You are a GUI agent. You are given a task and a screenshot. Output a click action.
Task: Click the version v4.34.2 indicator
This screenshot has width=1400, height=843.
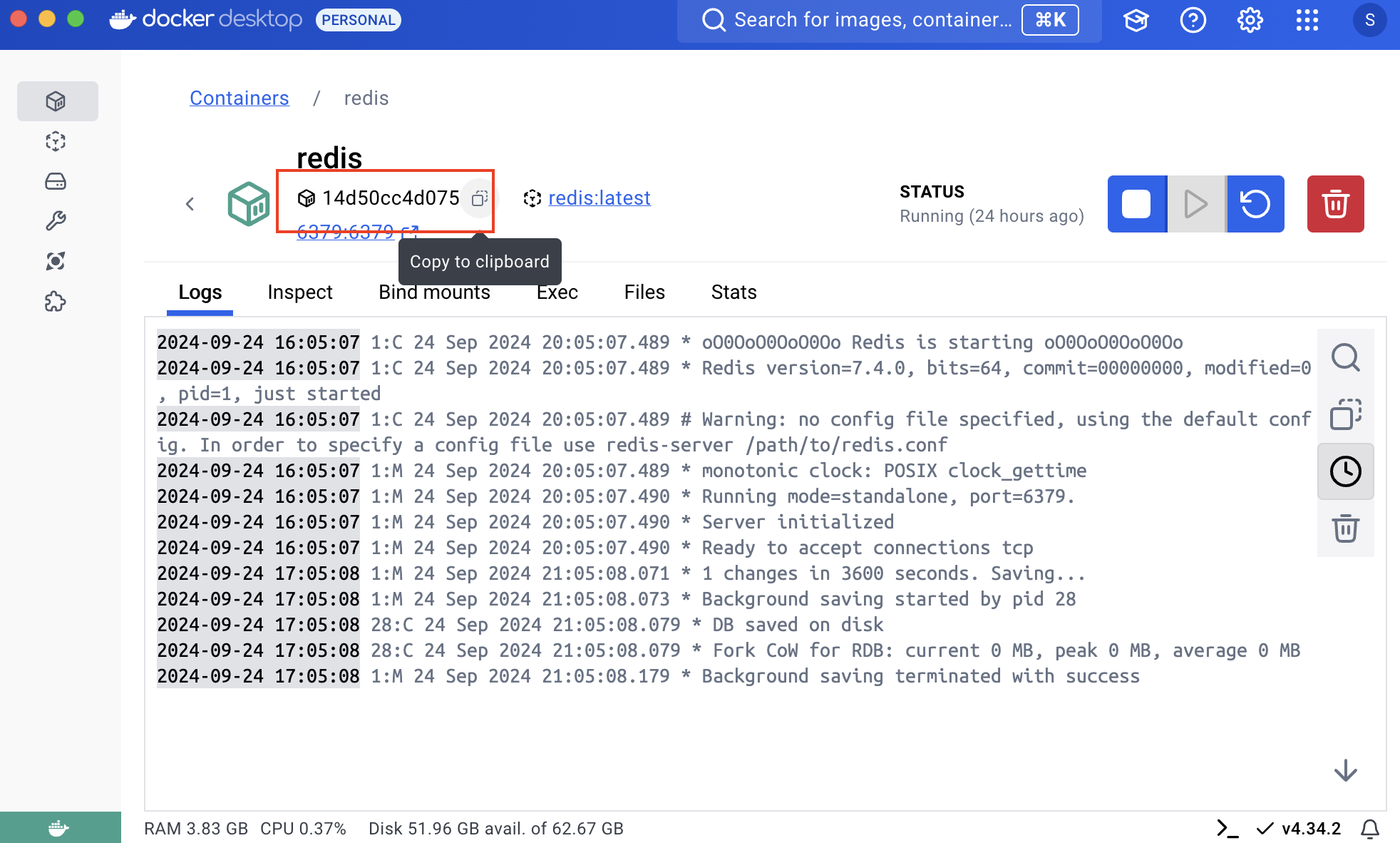(x=1311, y=828)
